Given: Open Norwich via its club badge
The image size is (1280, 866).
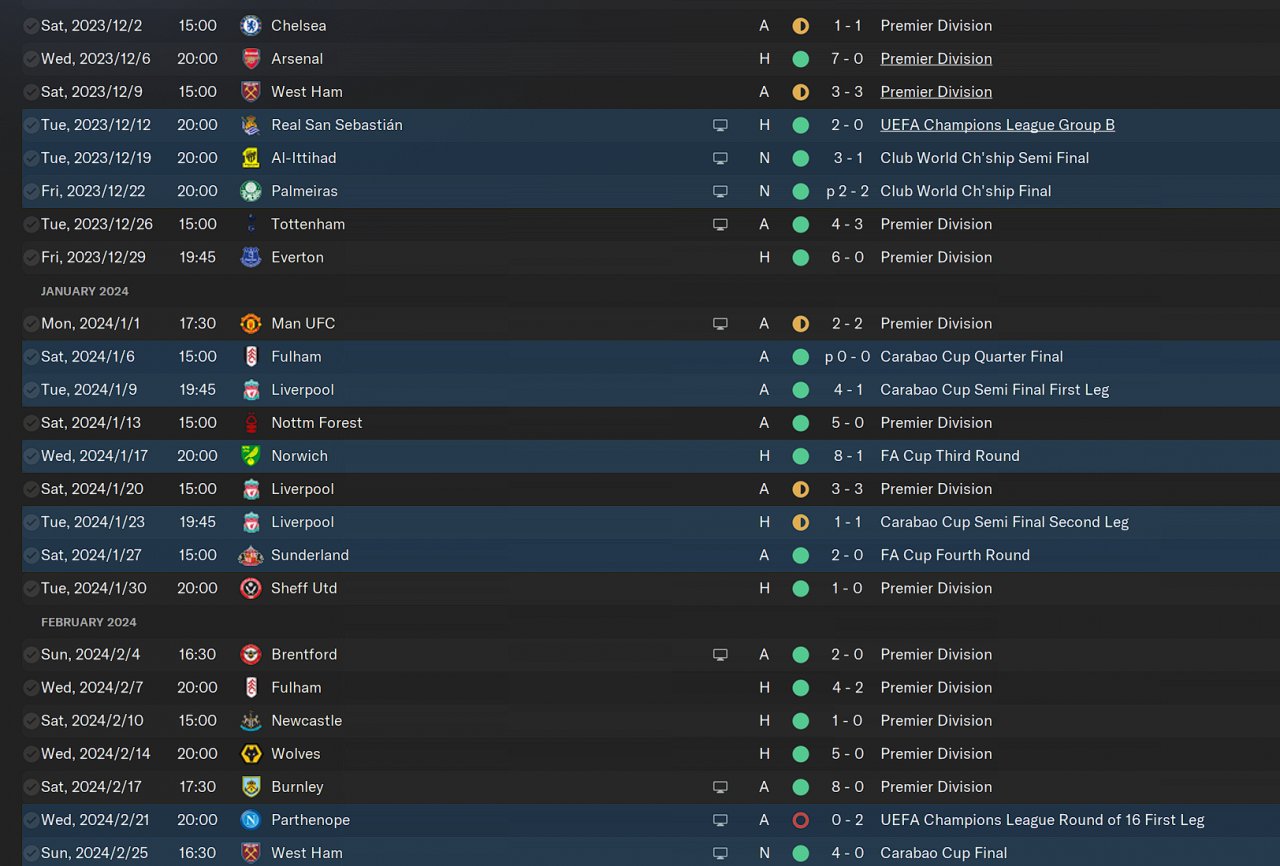Looking at the screenshot, I should pyautogui.click(x=251, y=456).
